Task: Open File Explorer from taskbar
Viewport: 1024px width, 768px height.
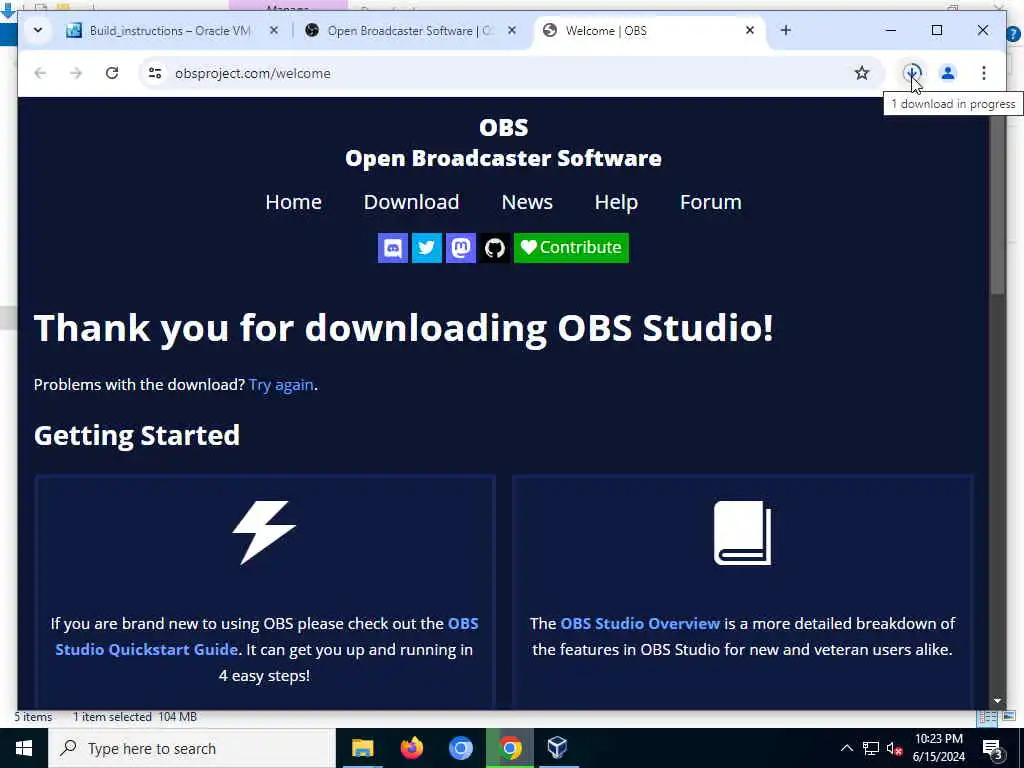Action: [362, 748]
